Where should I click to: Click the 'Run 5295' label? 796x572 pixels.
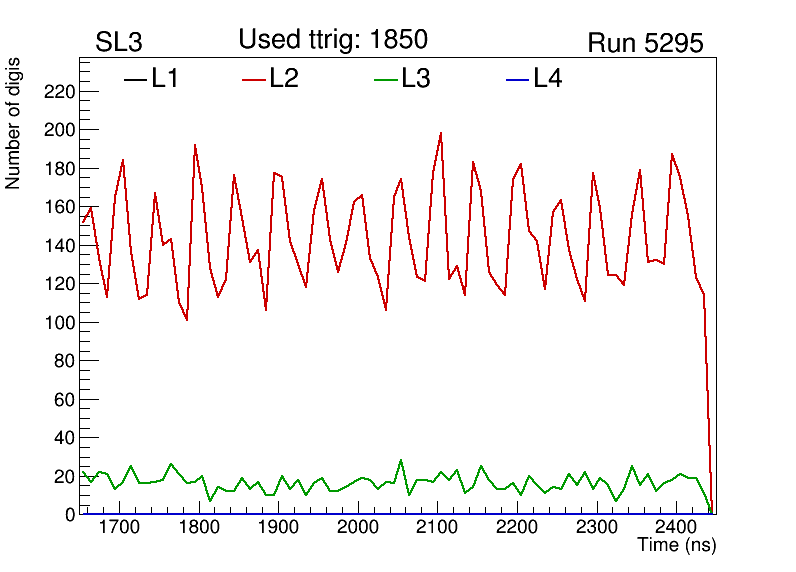pos(645,43)
